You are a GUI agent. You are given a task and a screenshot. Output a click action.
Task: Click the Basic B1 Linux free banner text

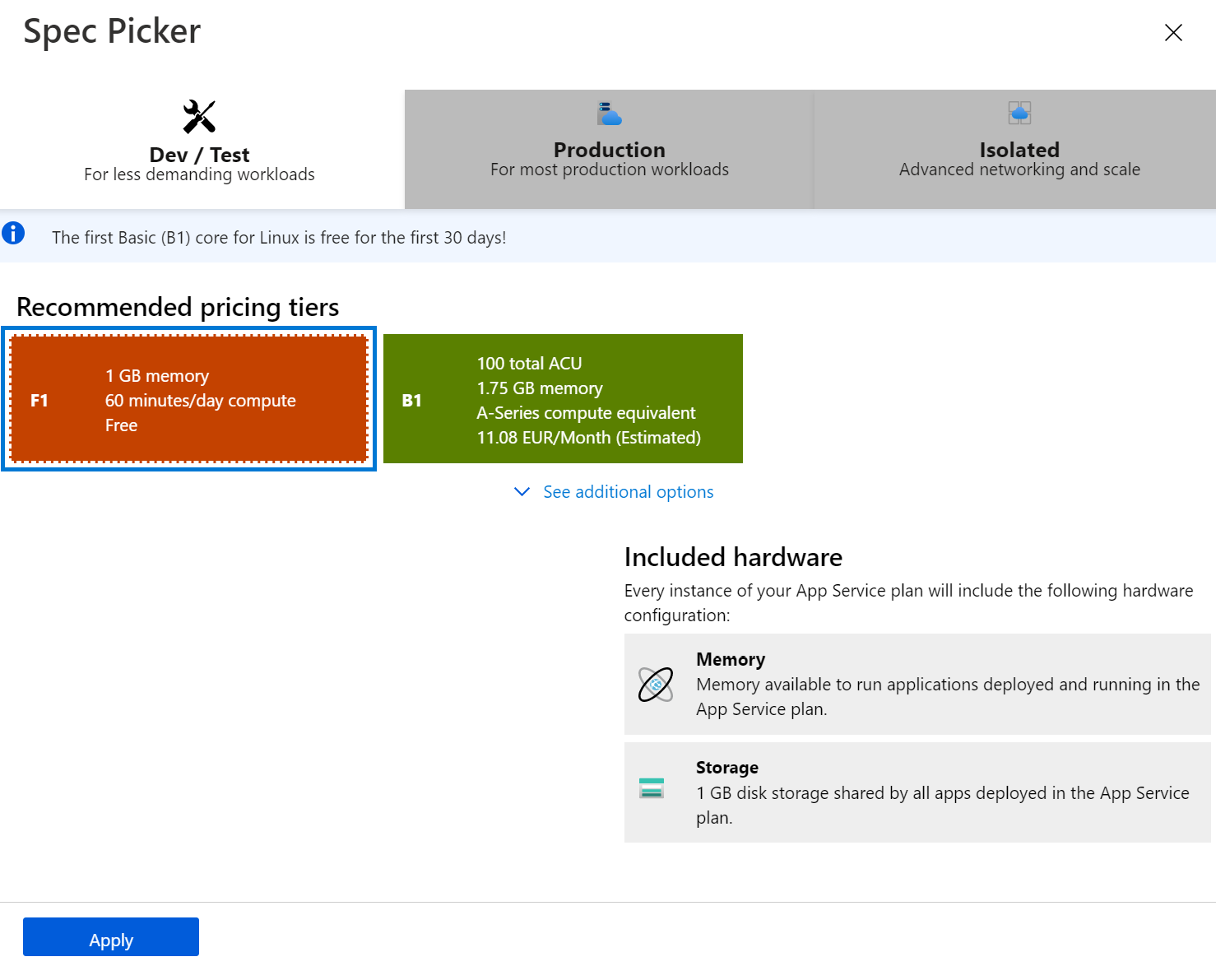[279, 238]
